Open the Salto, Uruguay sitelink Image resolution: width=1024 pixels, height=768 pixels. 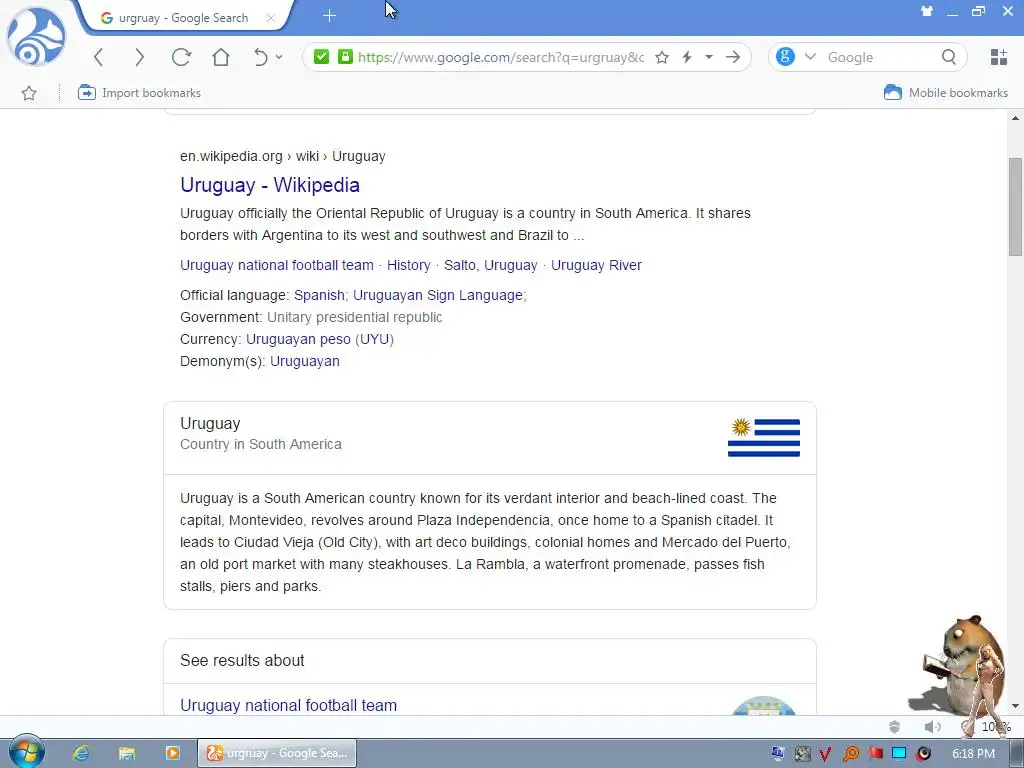tap(490, 265)
